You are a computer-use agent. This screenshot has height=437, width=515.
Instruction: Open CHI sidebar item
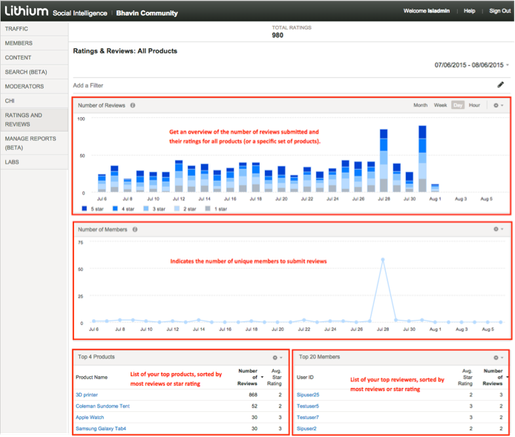tap(34, 101)
